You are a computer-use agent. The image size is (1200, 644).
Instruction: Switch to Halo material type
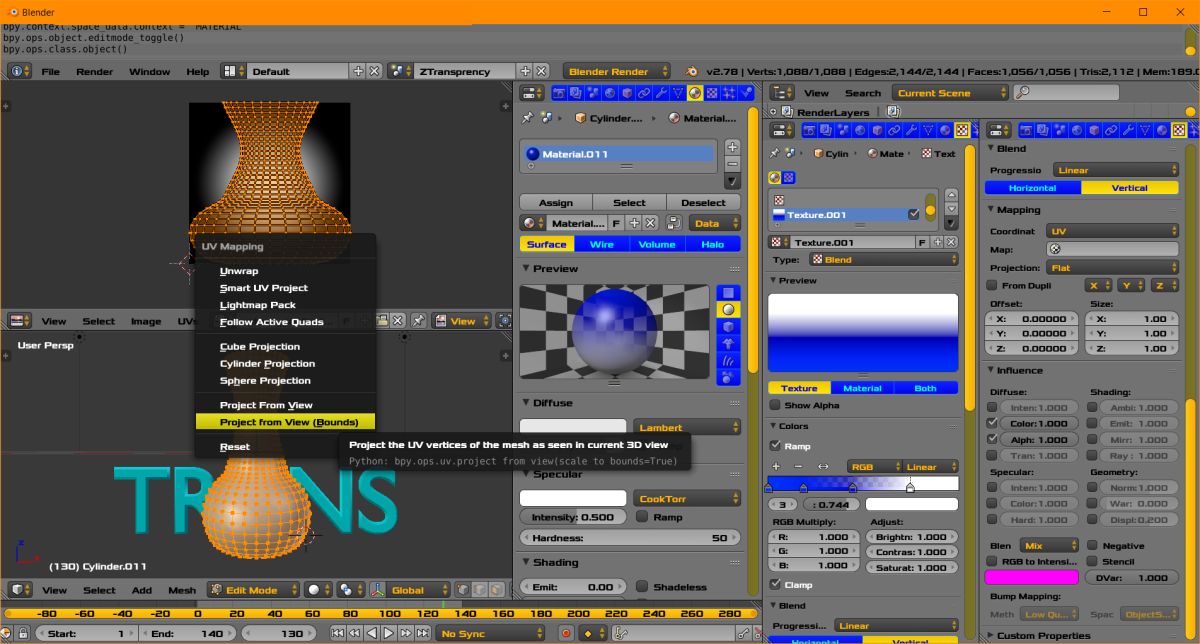pos(713,244)
